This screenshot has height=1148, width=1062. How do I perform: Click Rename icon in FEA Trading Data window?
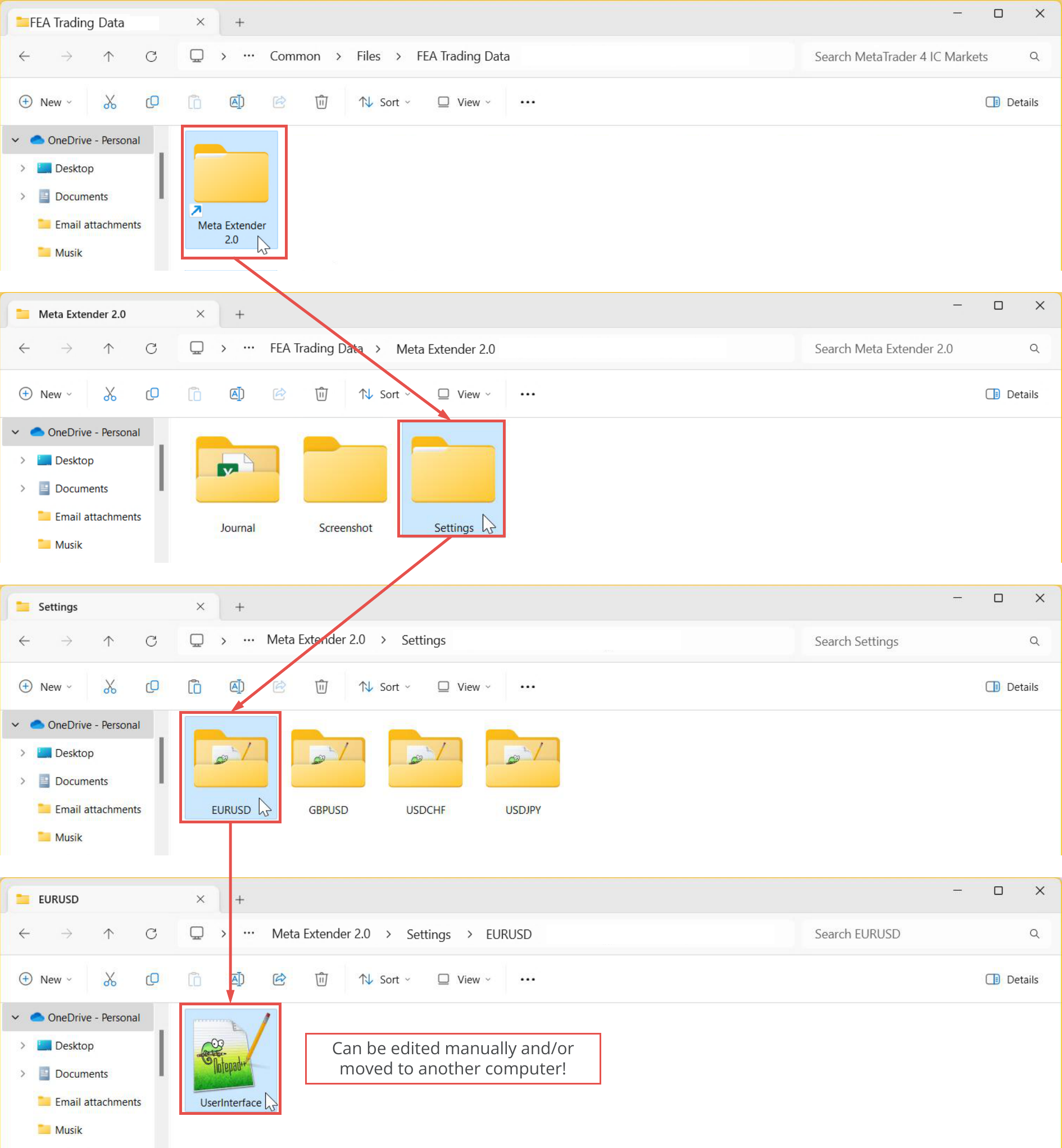237,102
